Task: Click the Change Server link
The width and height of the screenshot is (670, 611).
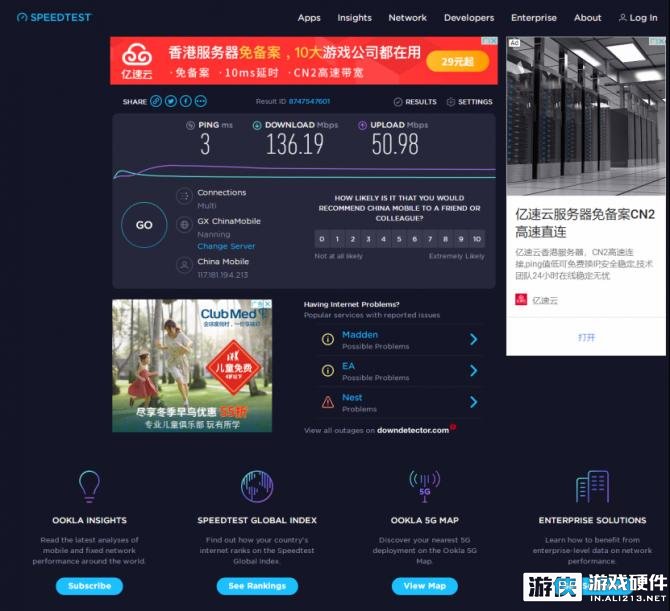Action: coord(226,246)
